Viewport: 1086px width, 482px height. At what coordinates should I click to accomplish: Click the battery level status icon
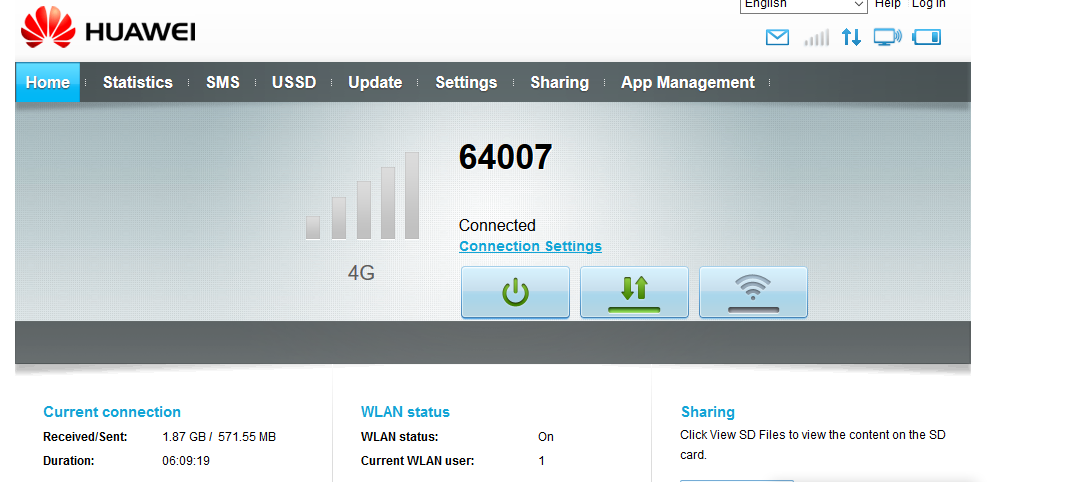pos(927,37)
